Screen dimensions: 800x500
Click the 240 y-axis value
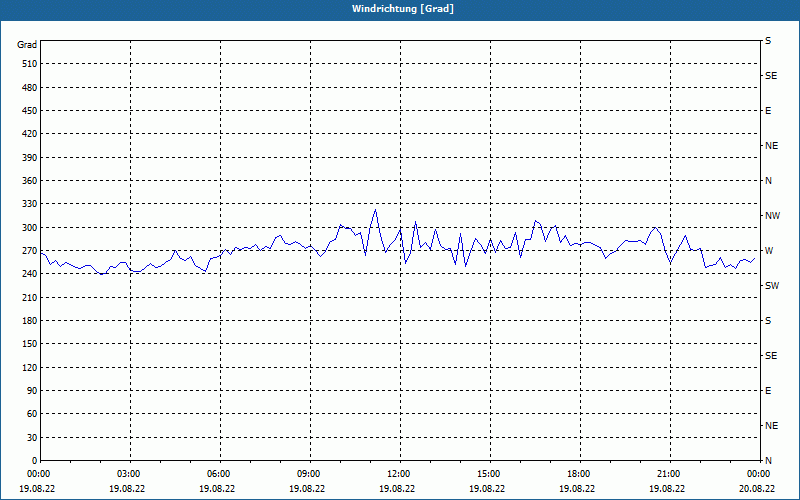[x=30, y=274]
